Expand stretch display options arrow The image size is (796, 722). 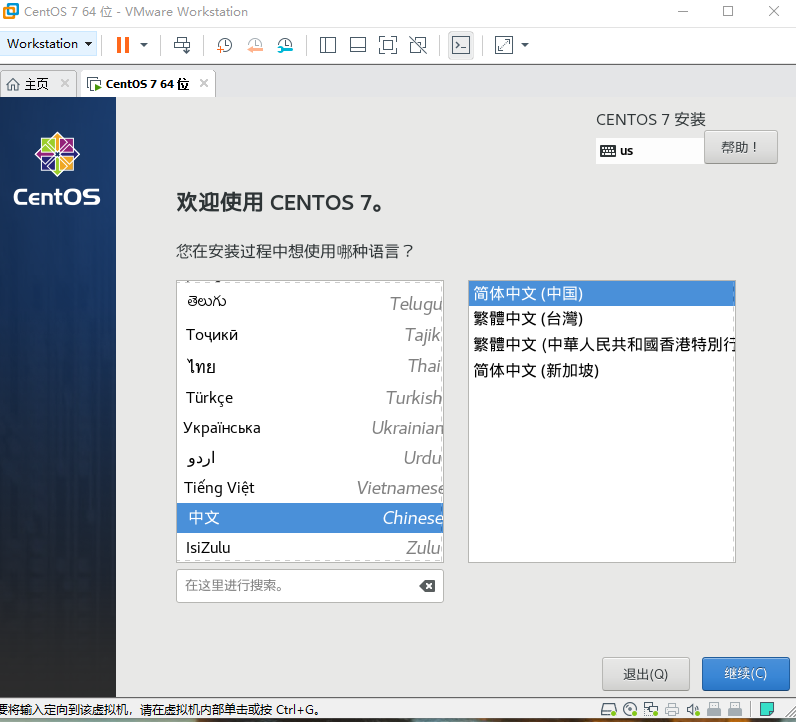[525, 45]
